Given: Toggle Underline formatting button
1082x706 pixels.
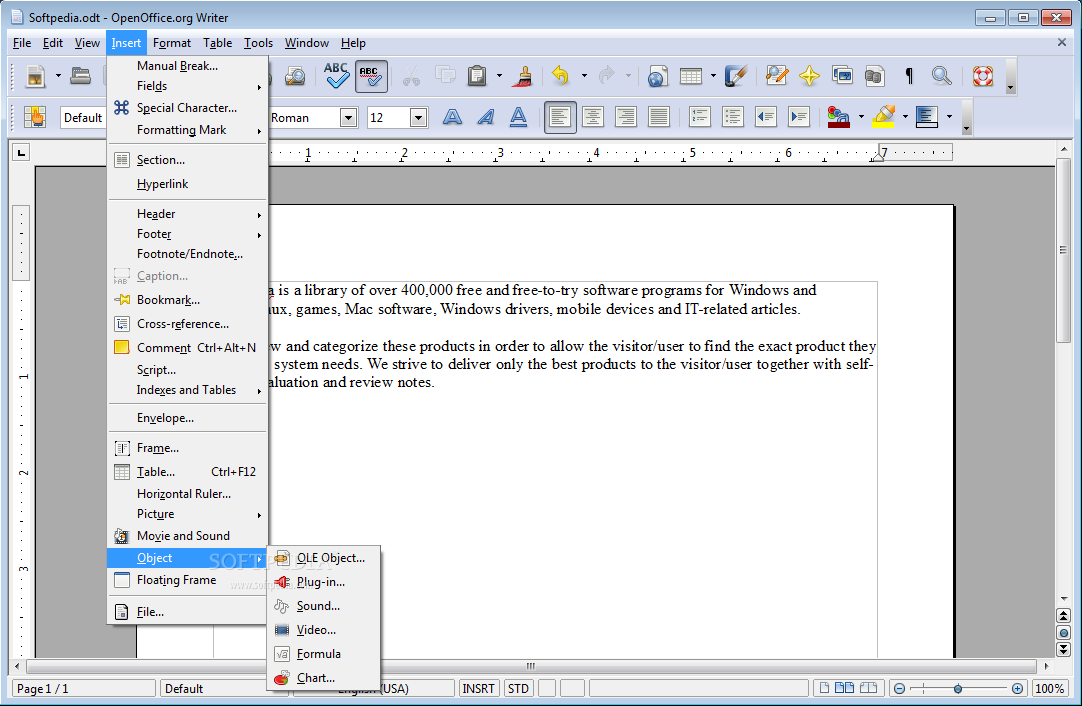Looking at the screenshot, I should click(518, 117).
